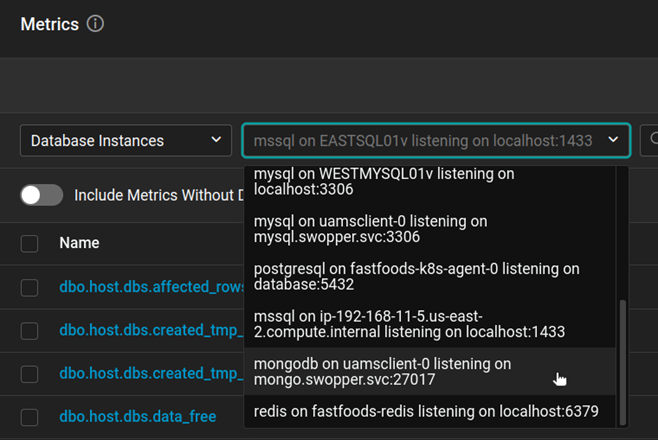Open dbo.host.dbs.affected_rows metric link
The image size is (658, 440).
coord(152,287)
